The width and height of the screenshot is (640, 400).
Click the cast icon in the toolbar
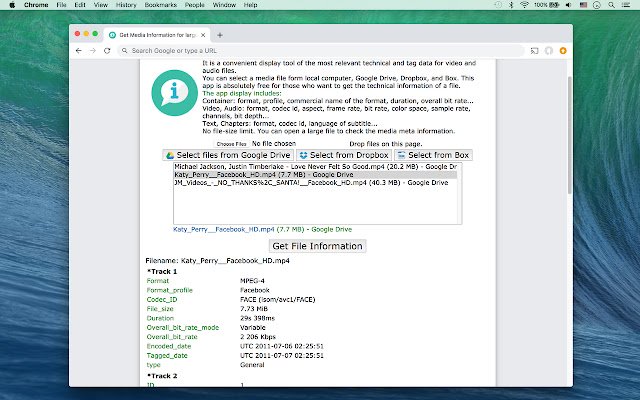(x=534, y=51)
